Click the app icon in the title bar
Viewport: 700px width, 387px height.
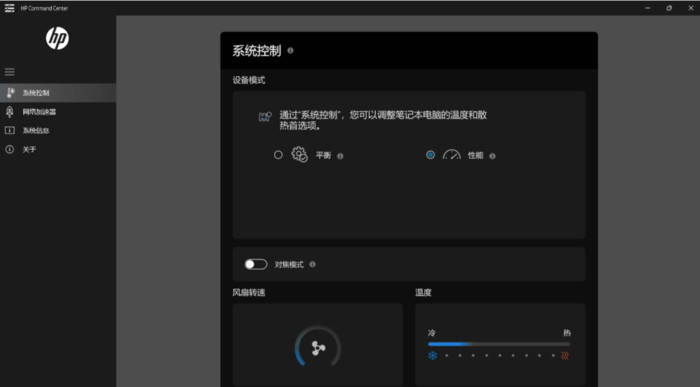click(x=9, y=8)
